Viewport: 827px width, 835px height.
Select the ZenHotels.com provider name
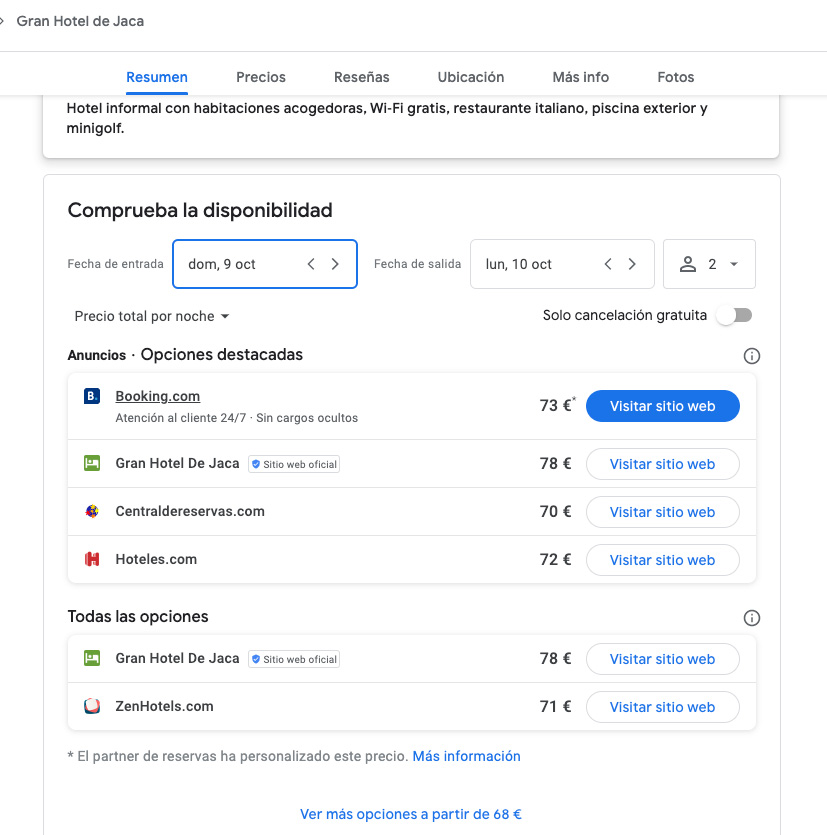(165, 706)
